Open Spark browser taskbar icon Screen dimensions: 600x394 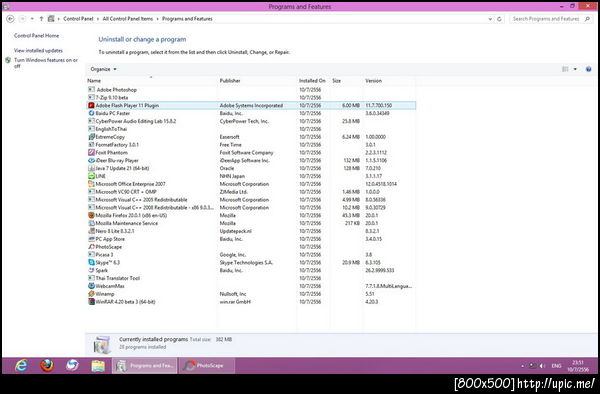point(72,366)
